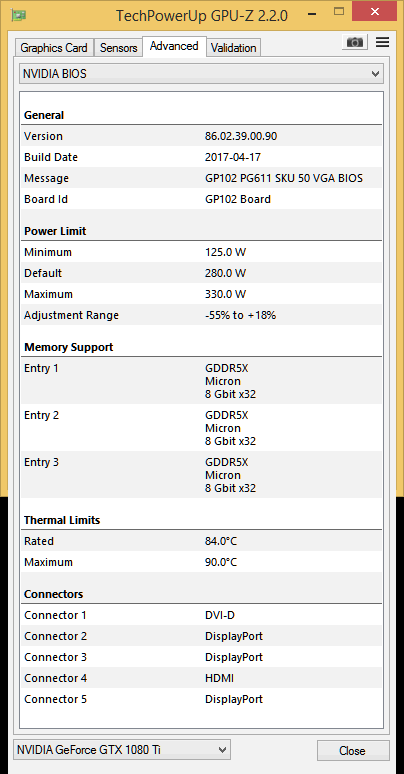Click the Connector 1 DVI-D value
Viewport: 404px width, 774px height.
[220, 615]
